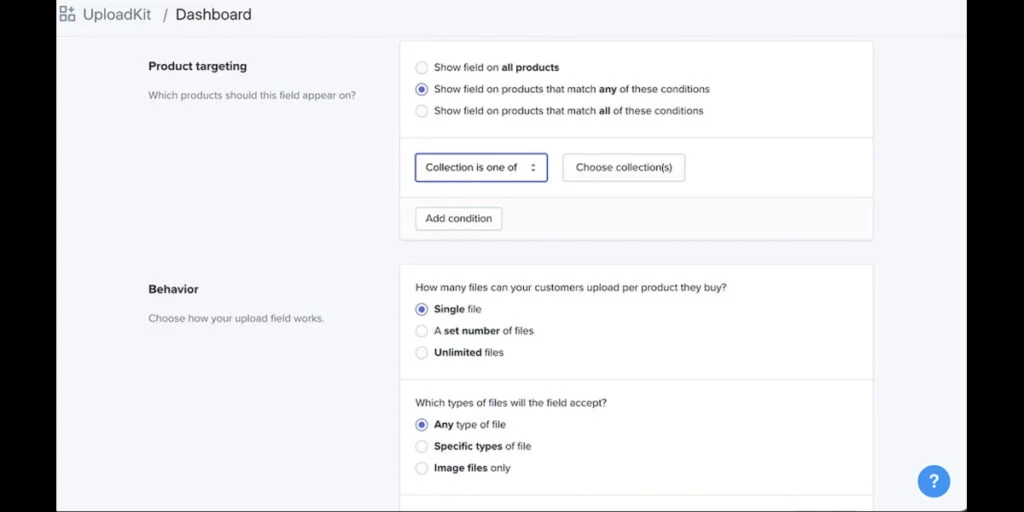Click the up-down arrows on the collection select

533,167
